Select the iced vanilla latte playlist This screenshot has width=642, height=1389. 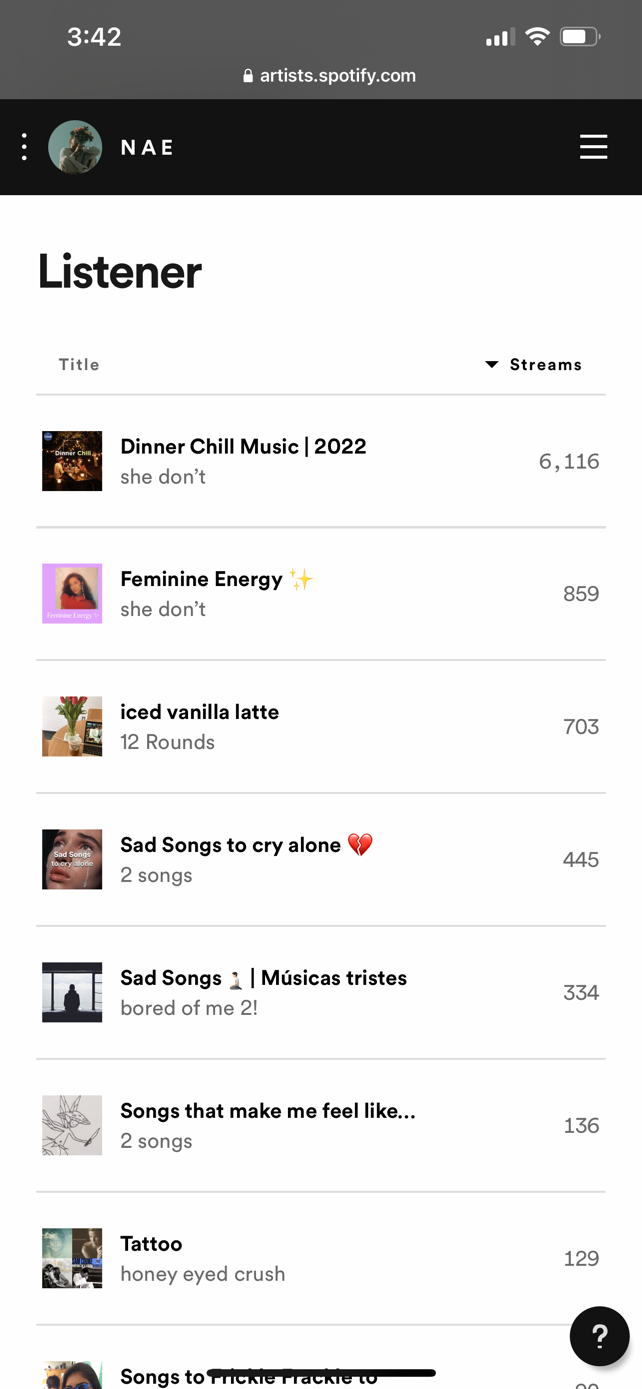pyautogui.click(x=199, y=712)
